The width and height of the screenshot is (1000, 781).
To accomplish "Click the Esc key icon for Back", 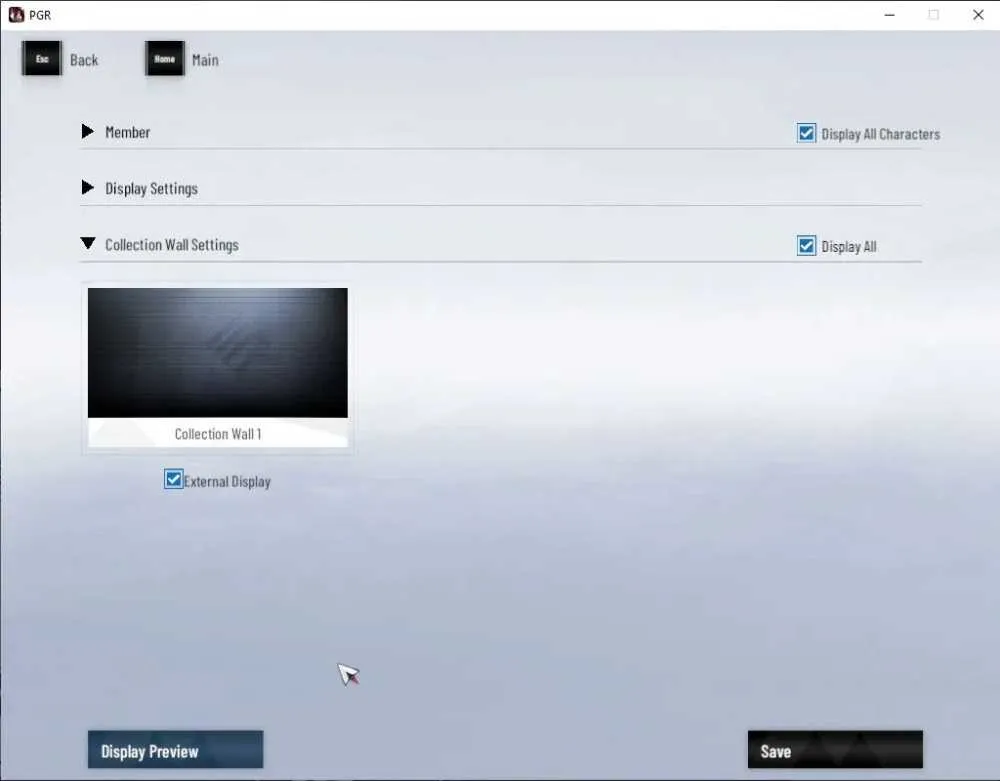I will [x=42, y=59].
